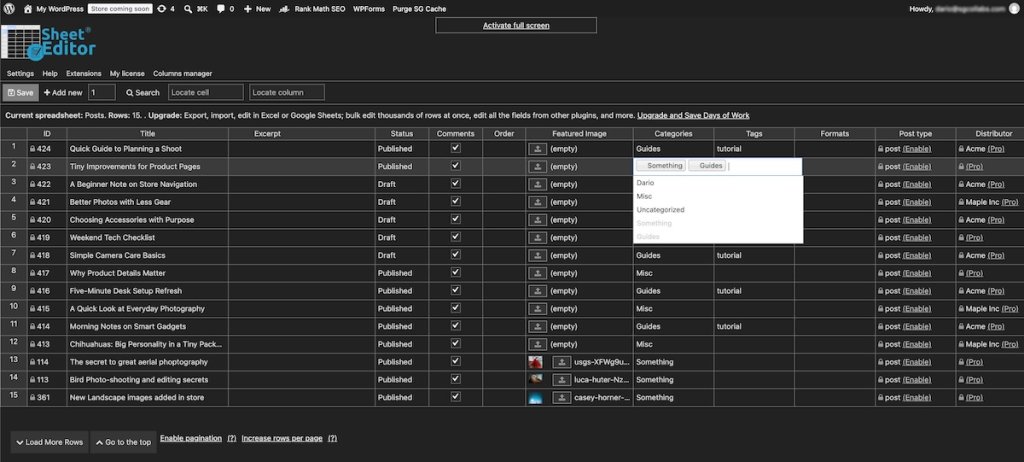Open the Columns manager
Screen dimensions: 1024x462
183,74
